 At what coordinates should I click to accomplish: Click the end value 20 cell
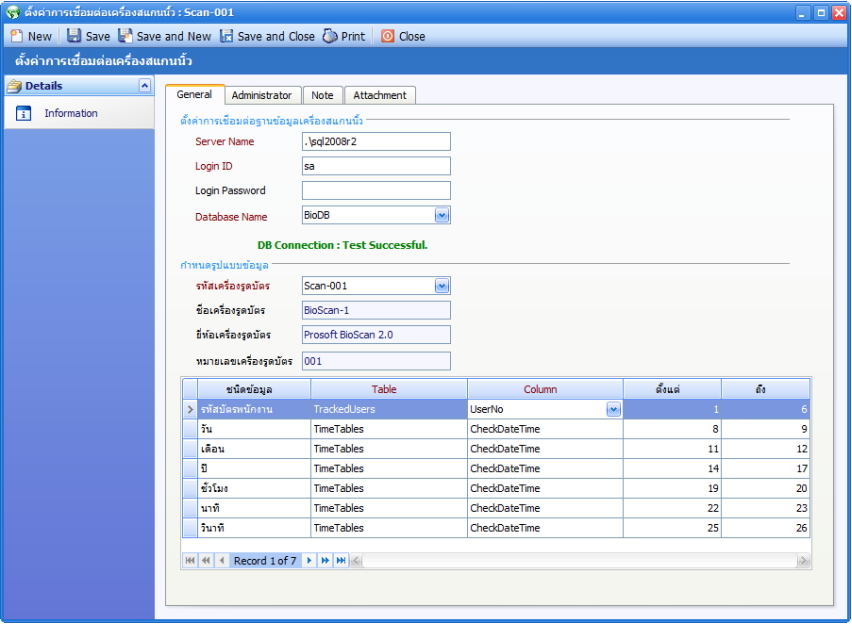(766, 488)
